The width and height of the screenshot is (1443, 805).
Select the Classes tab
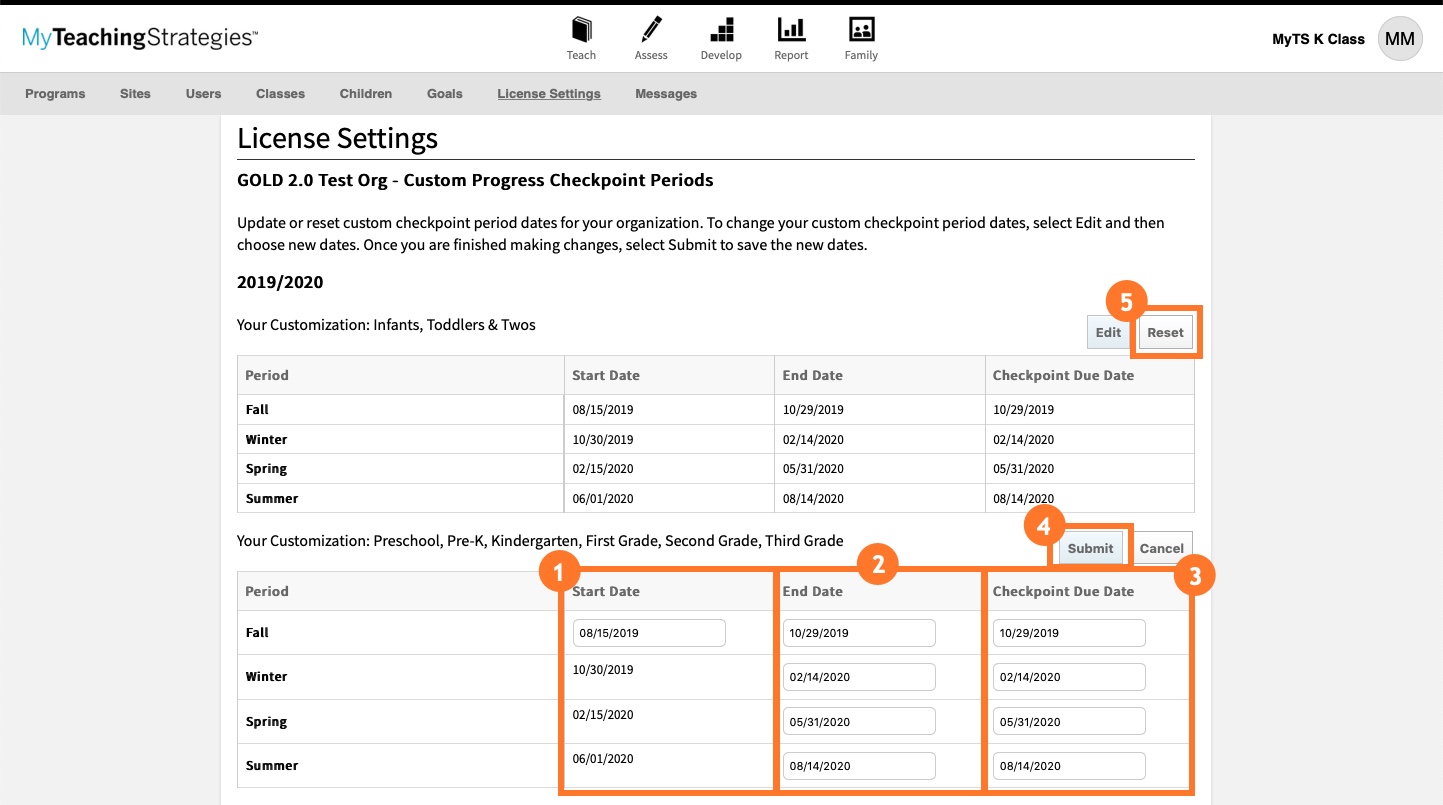280,93
